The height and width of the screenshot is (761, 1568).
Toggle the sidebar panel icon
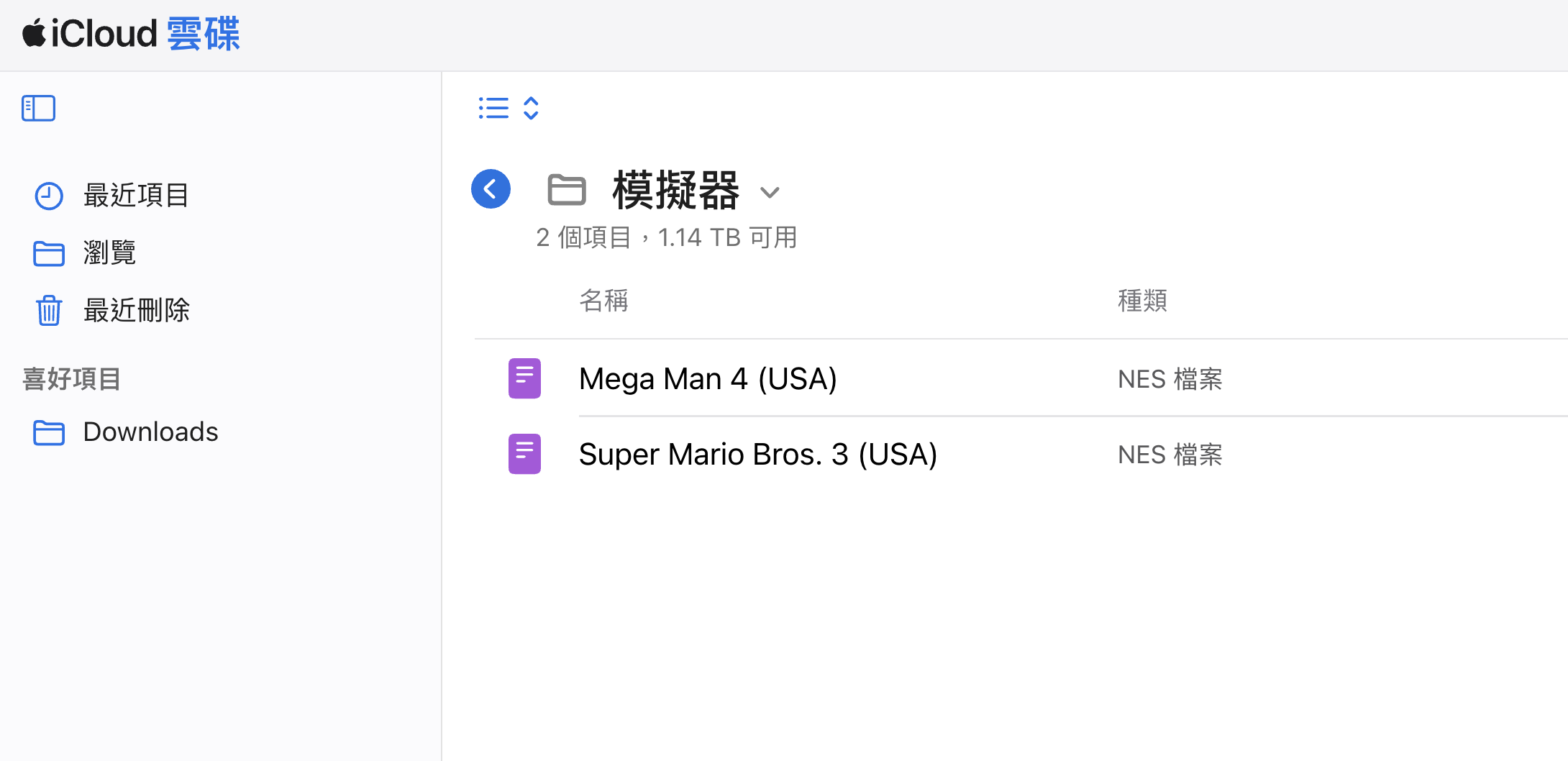39,109
